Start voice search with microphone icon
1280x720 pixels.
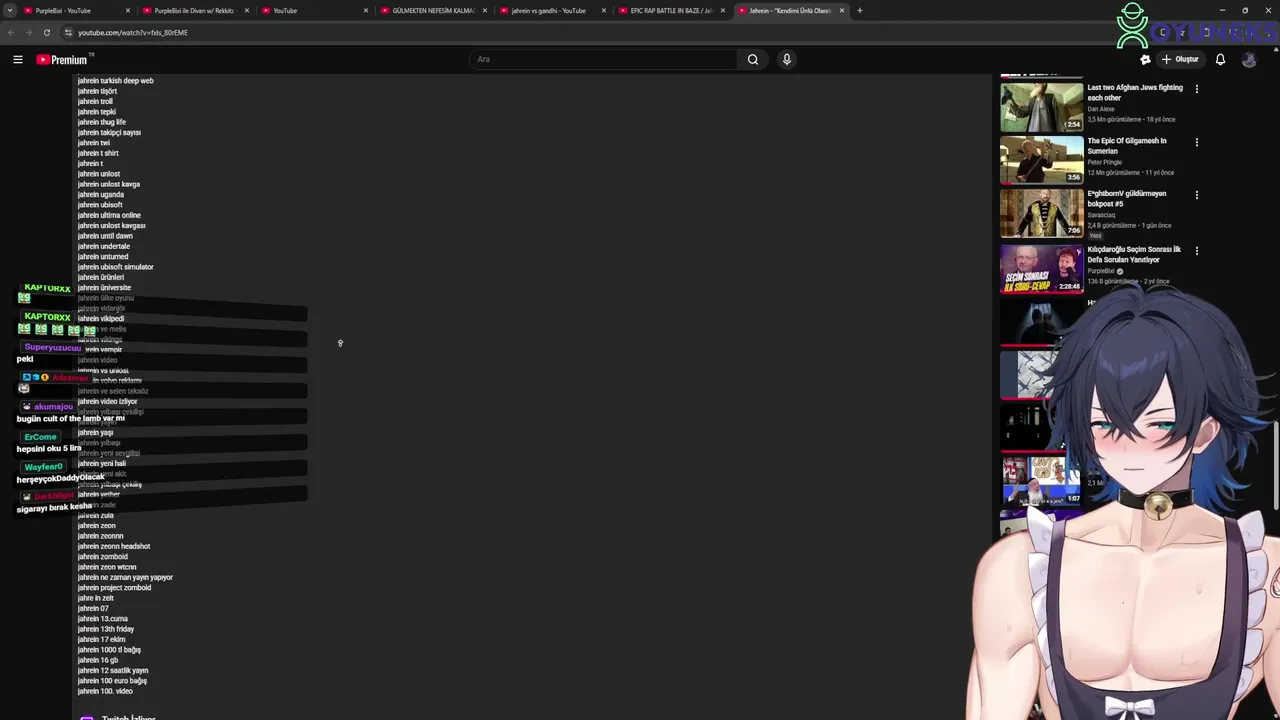(x=787, y=59)
